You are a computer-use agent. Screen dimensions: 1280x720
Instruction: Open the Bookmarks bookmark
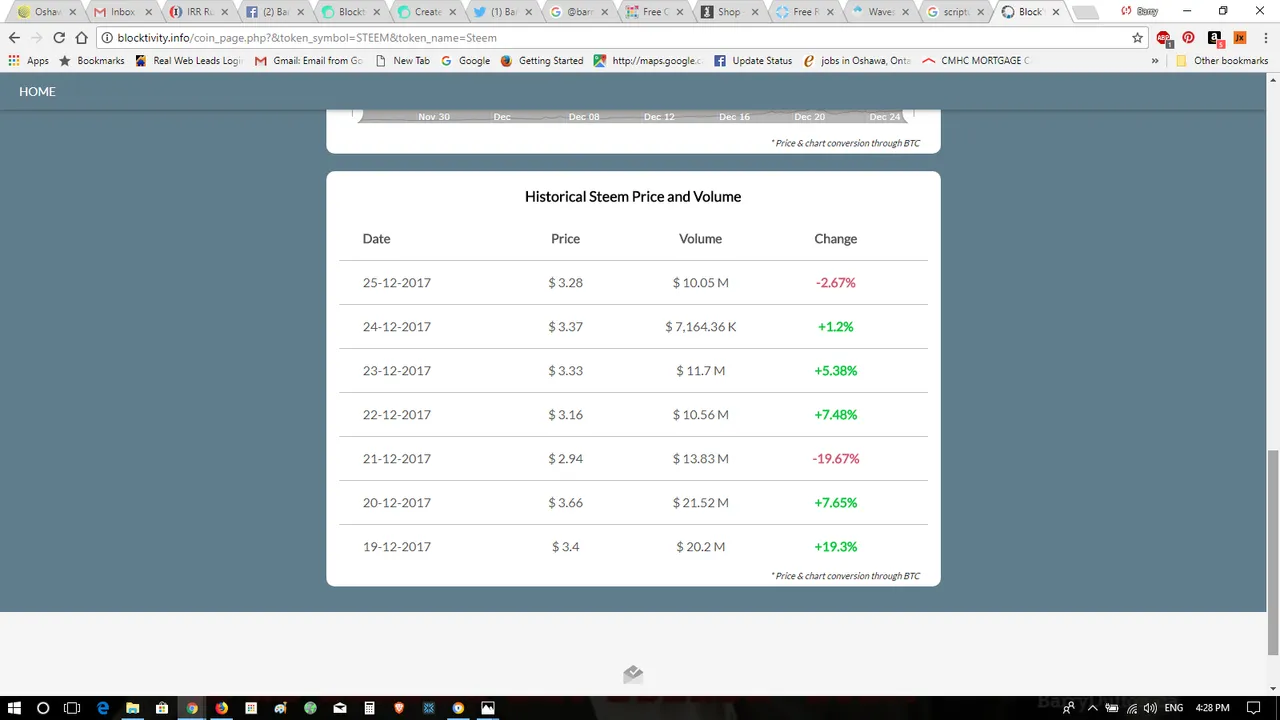(x=92, y=61)
